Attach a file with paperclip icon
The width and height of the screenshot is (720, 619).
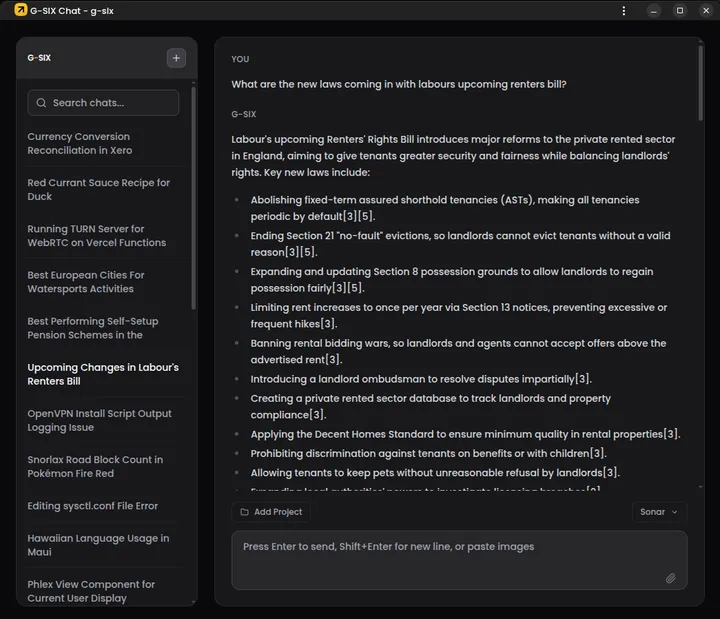[x=670, y=578]
